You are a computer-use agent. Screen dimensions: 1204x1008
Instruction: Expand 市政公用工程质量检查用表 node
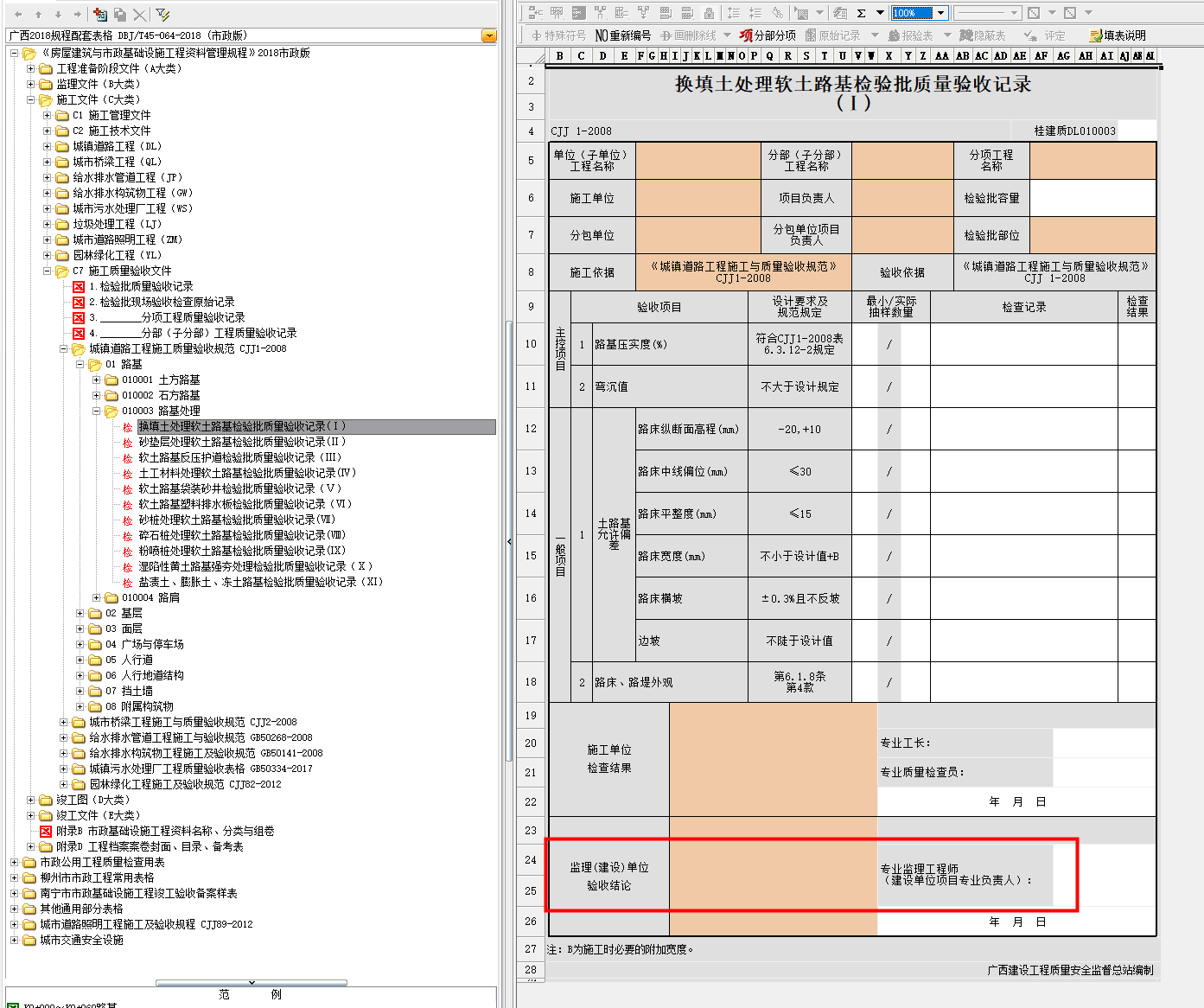coord(14,862)
